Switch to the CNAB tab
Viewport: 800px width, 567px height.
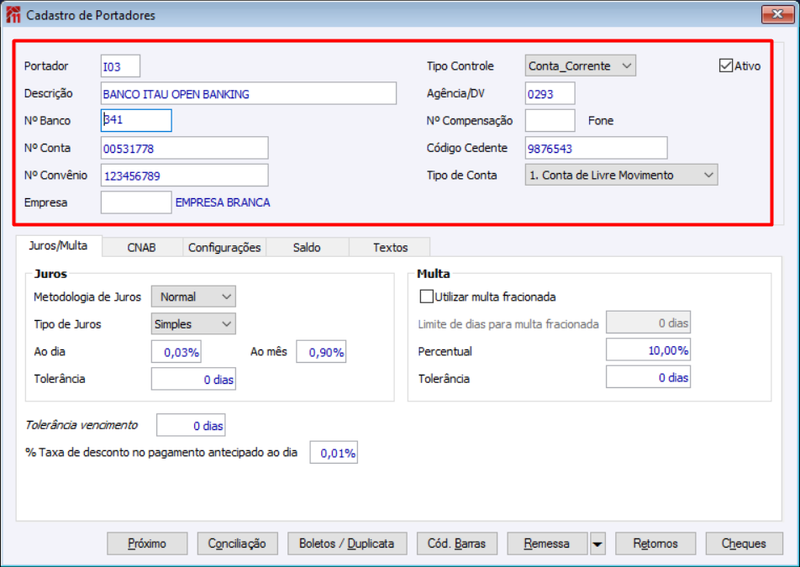[141, 248]
